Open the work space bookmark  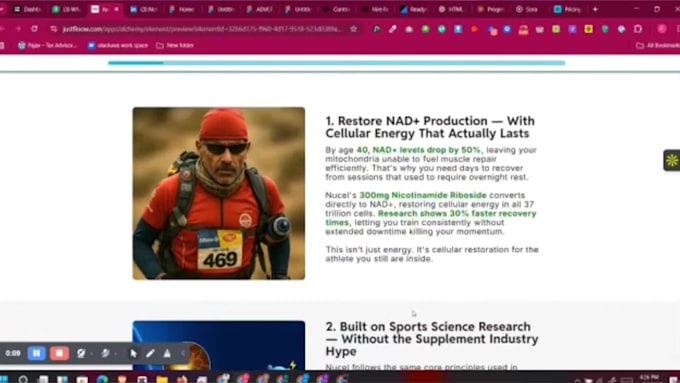(x=118, y=45)
